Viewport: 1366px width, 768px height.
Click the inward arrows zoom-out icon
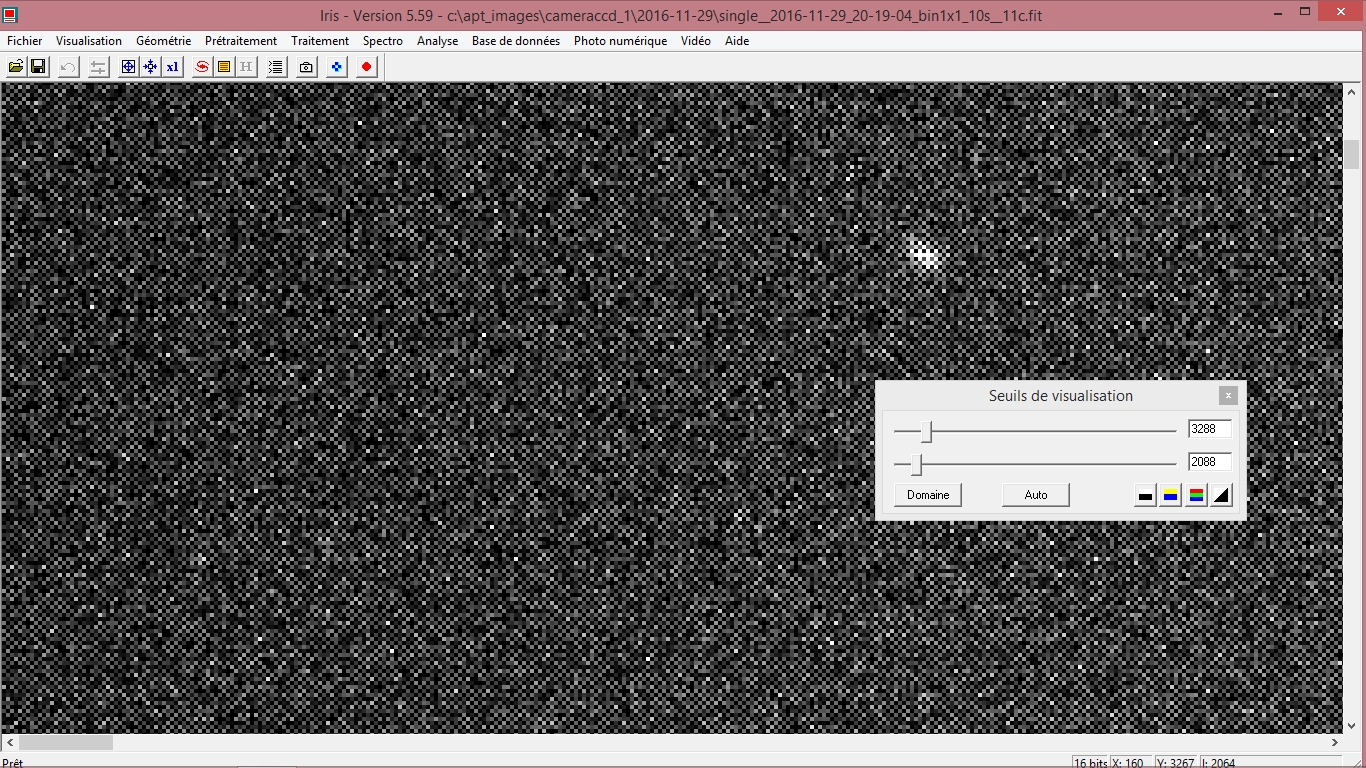coord(150,67)
